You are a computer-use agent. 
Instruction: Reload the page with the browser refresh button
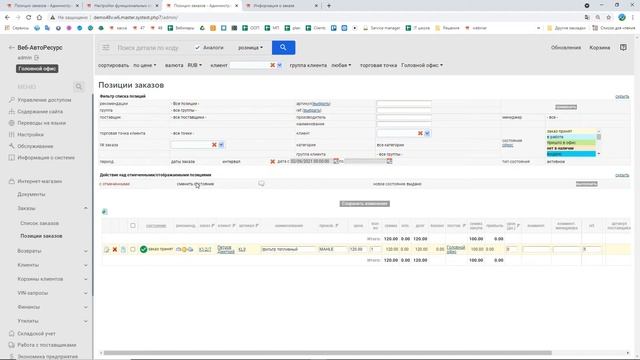pyautogui.click(x=28, y=18)
